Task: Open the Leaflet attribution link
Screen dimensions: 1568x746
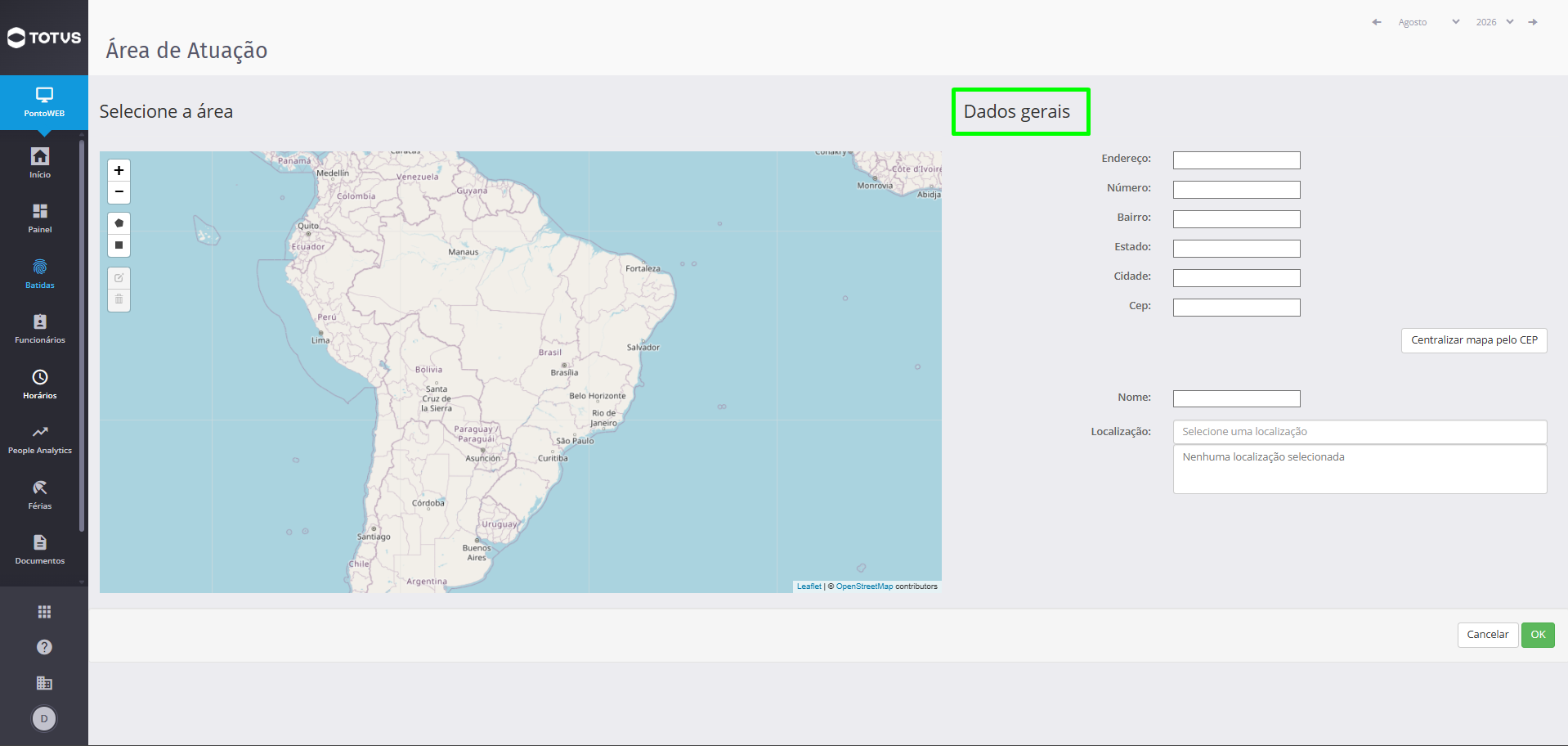Action: pos(809,586)
